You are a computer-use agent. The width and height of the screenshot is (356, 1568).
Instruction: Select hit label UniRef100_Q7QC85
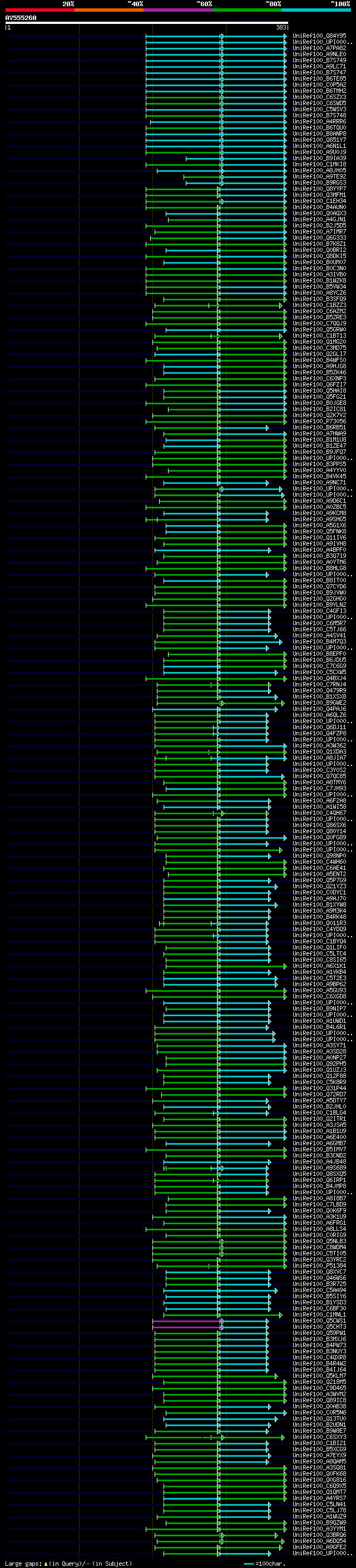pyautogui.click(x=319, y=776)
